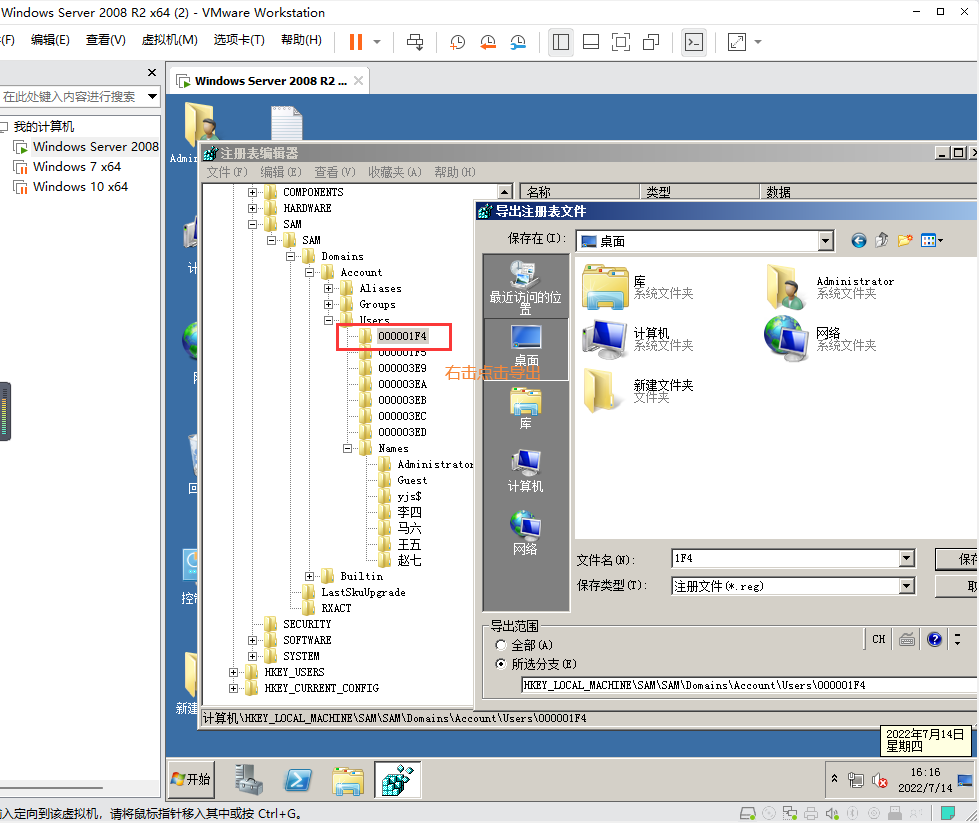
Task: Open the registry editor 收藏夹(A) menu
Action: 395,172
